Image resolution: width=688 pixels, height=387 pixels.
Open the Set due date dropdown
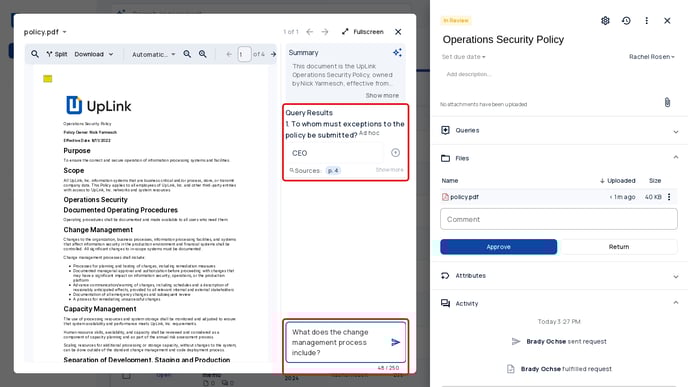(463, 57)
